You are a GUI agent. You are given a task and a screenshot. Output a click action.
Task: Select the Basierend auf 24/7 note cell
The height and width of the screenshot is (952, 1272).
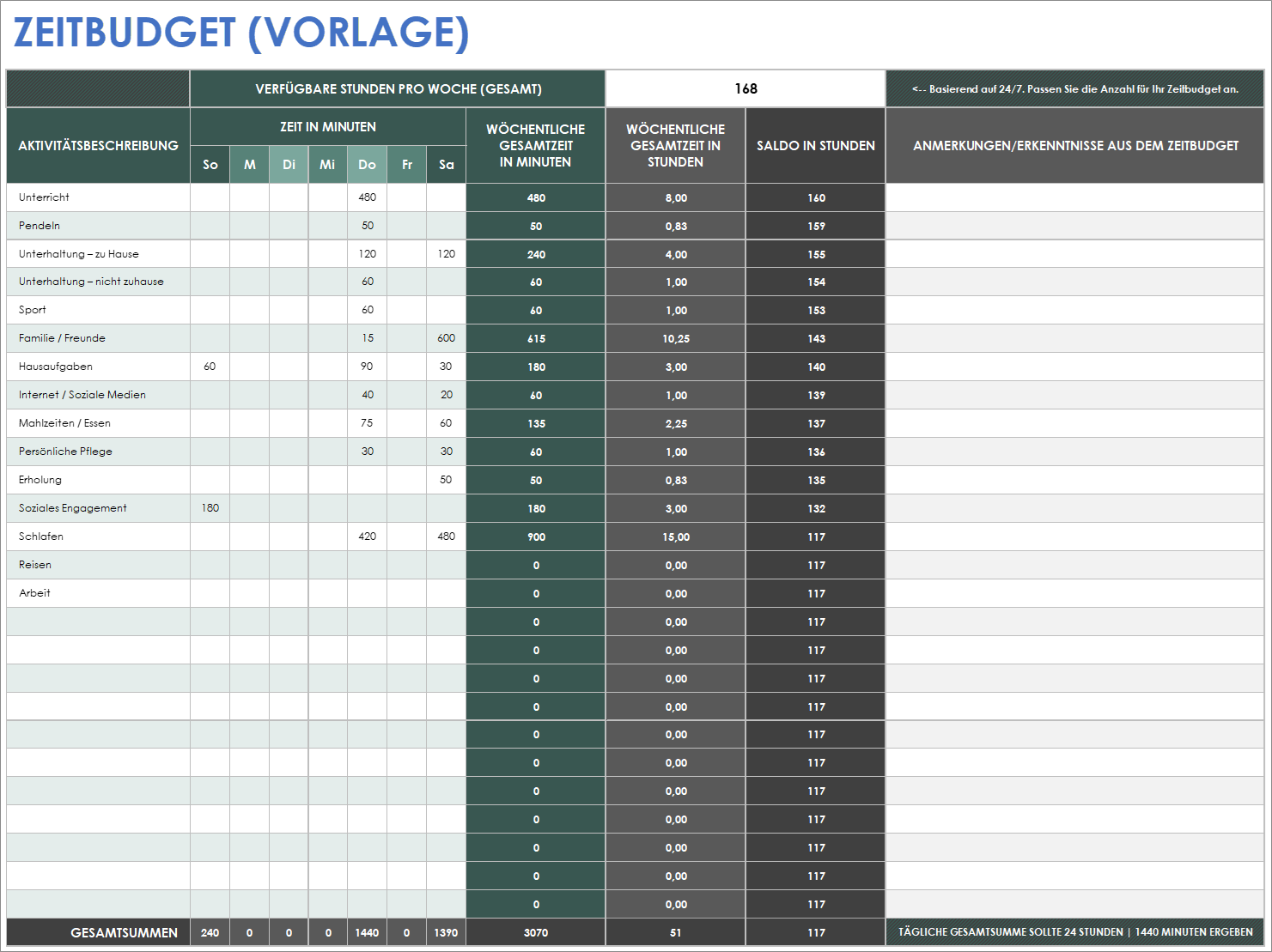point(1075,88)
